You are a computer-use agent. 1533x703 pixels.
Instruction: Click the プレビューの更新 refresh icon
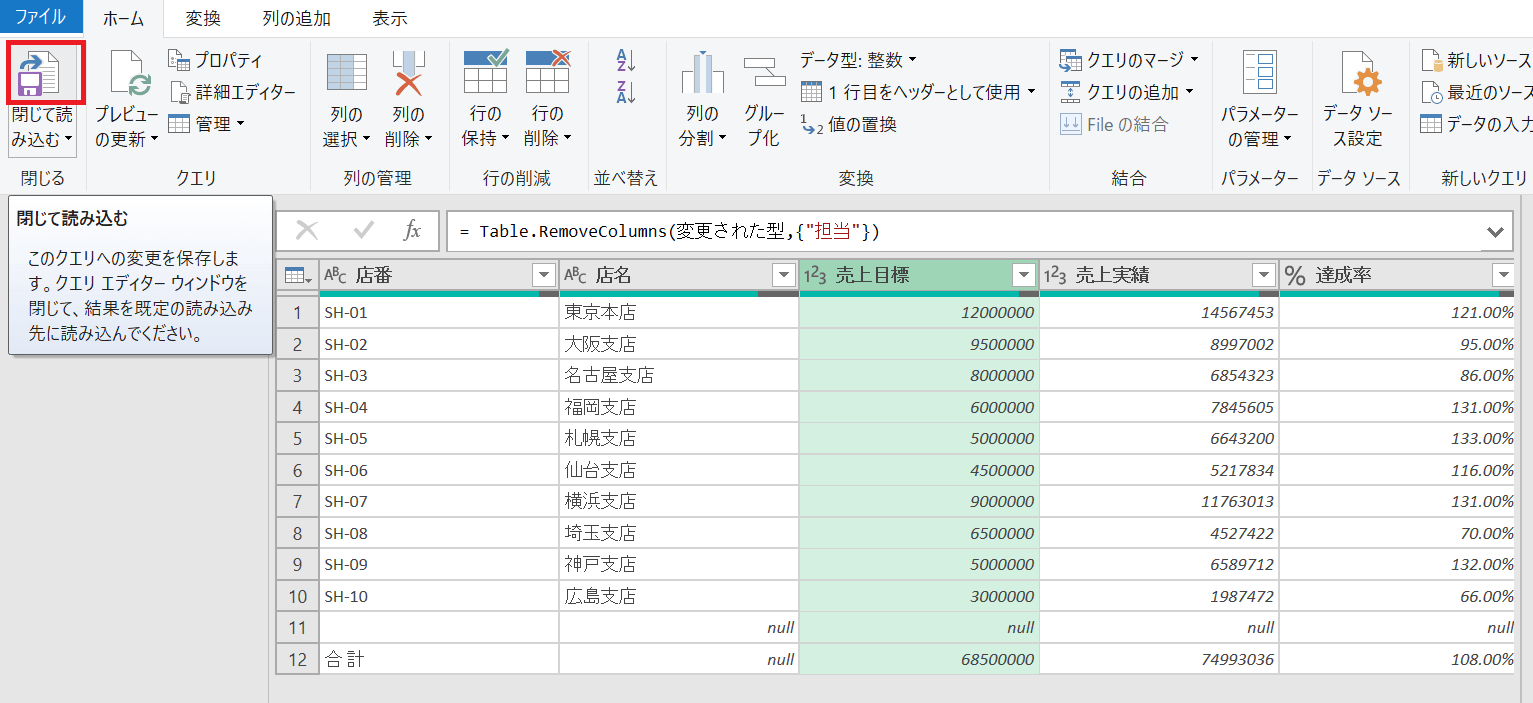tap(129, 75)
